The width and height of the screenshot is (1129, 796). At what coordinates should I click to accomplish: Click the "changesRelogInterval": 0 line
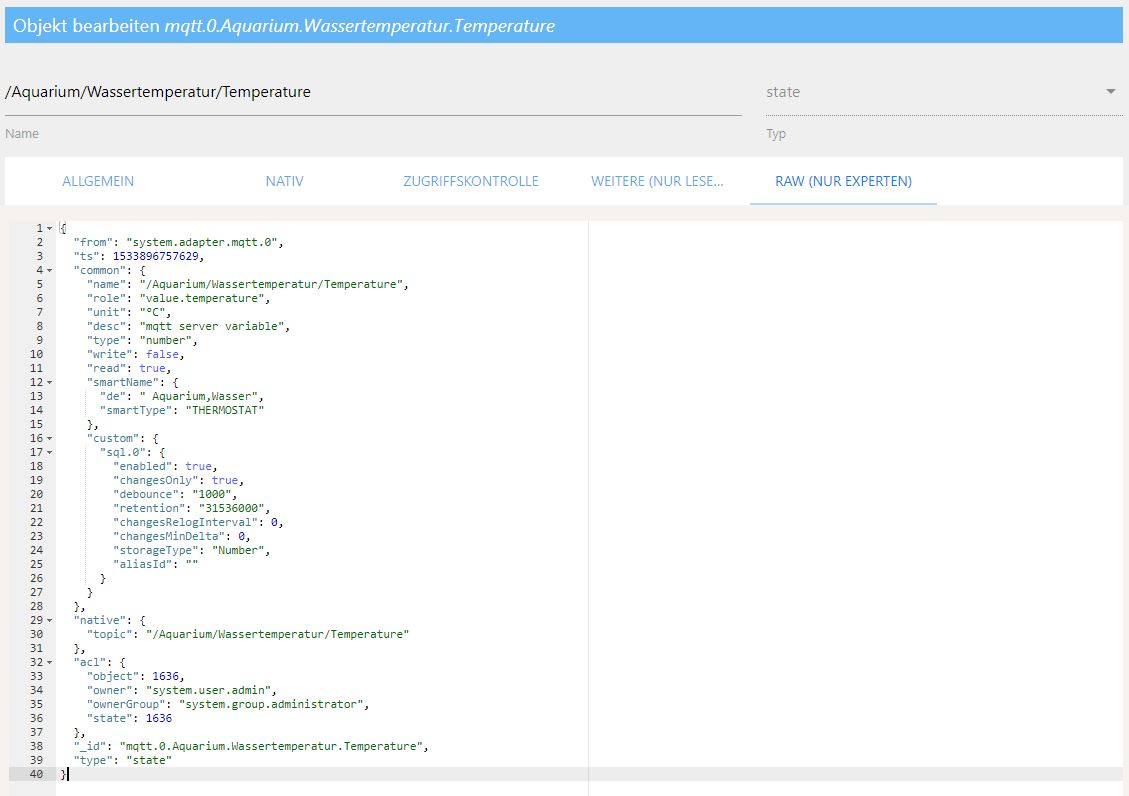[198, 523]
